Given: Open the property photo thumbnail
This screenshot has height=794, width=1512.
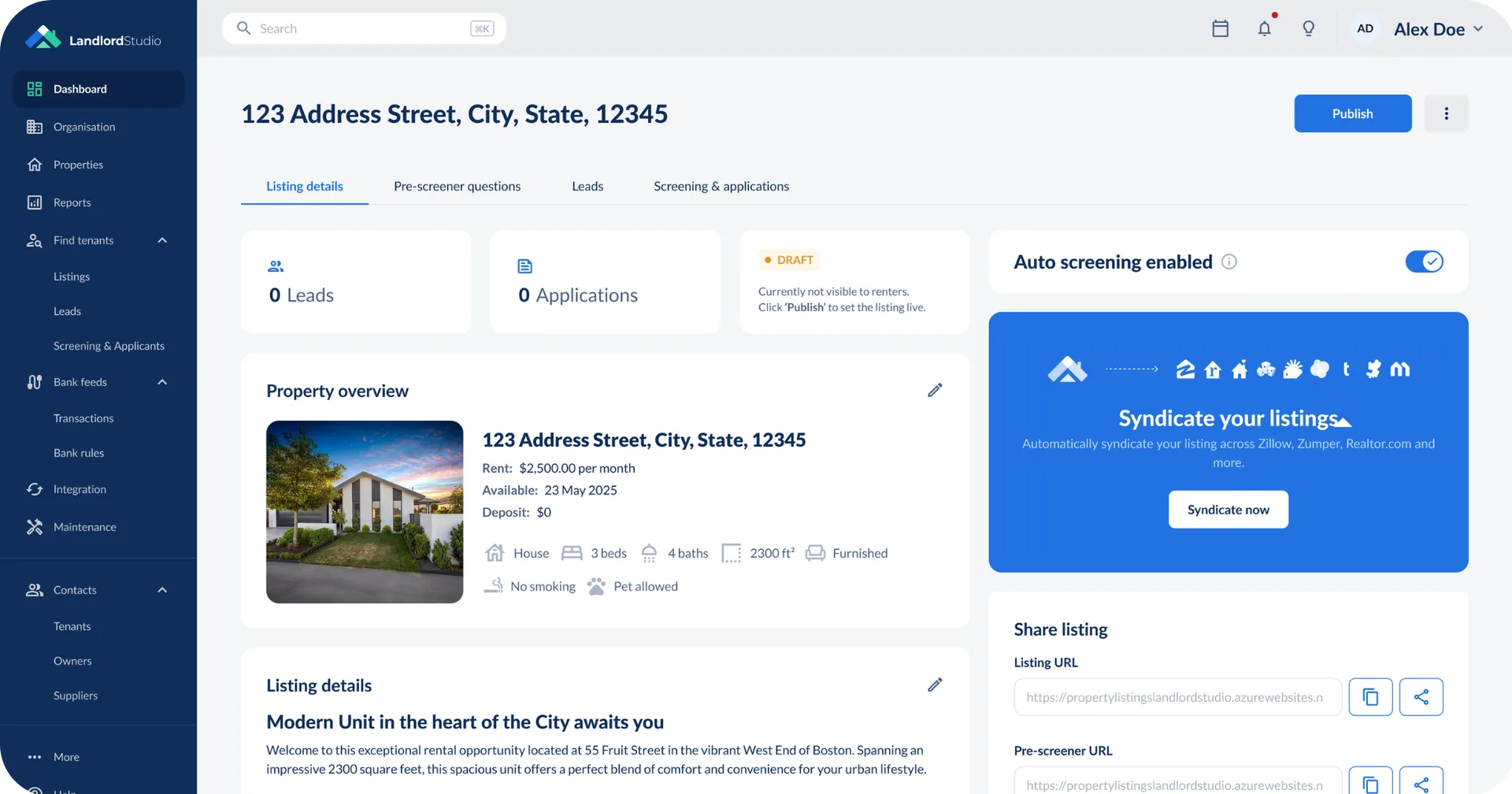Looking at the screenshot, I should click(365, 512).
